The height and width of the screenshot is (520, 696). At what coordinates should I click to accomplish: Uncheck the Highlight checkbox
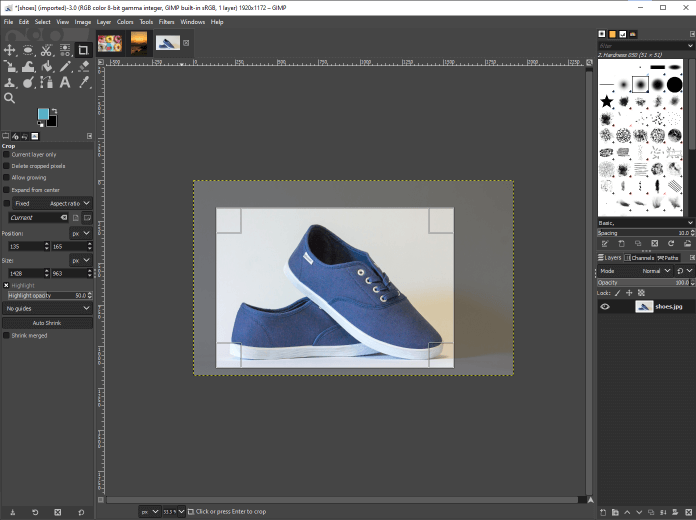click(x=6, y=286)
